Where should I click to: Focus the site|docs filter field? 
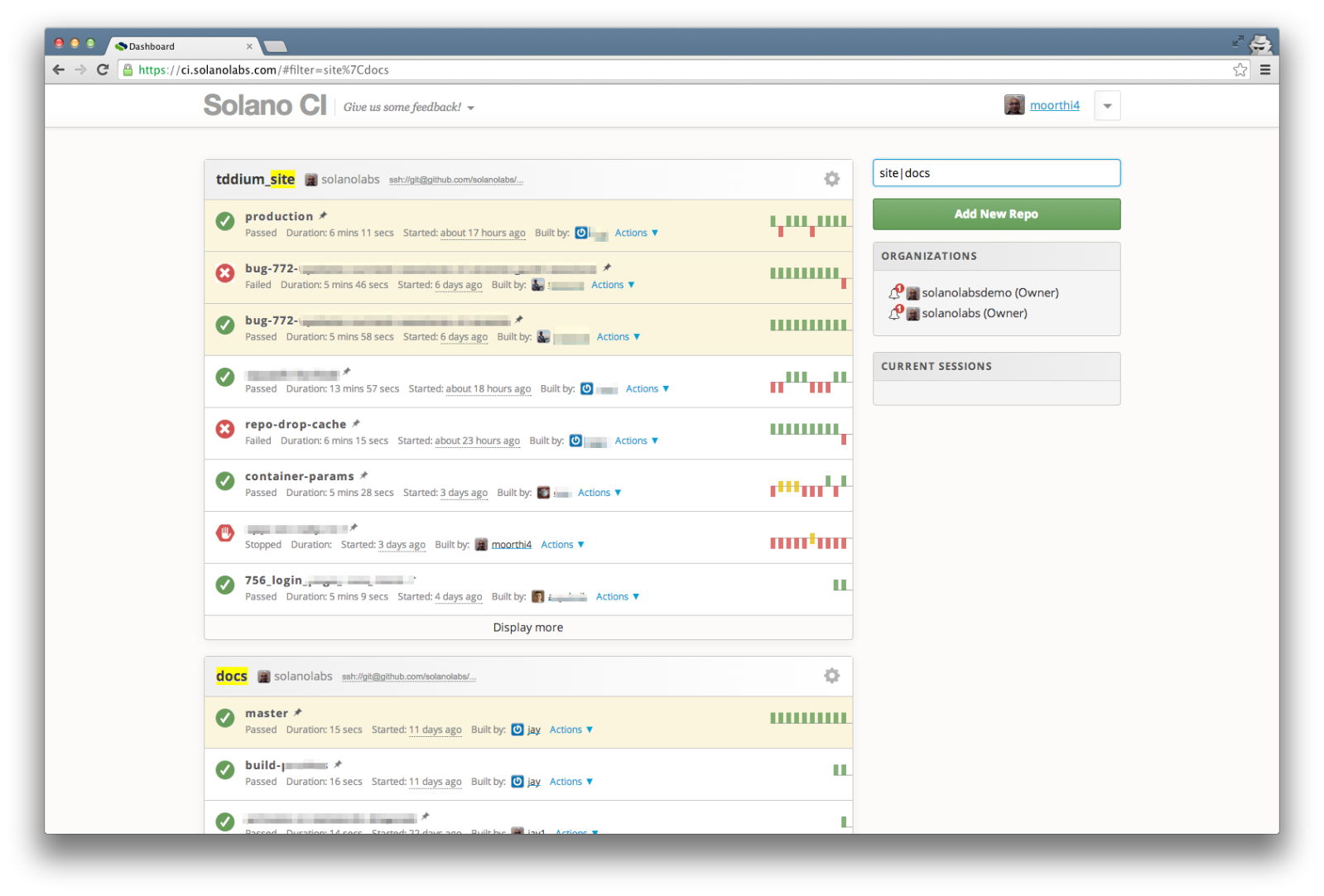point(996,173)
